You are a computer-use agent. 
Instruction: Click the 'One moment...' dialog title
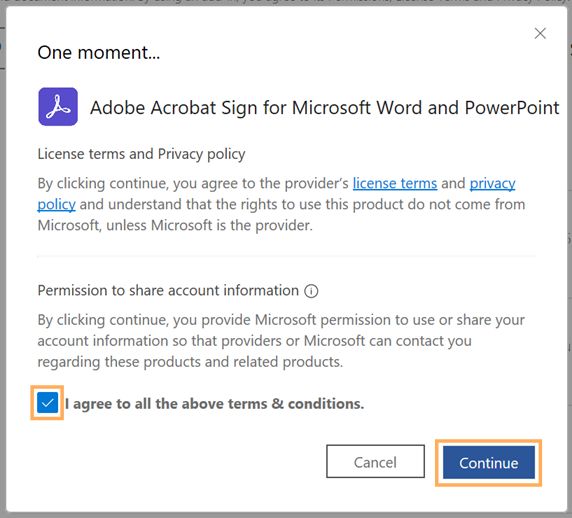[x=99, y=53]
